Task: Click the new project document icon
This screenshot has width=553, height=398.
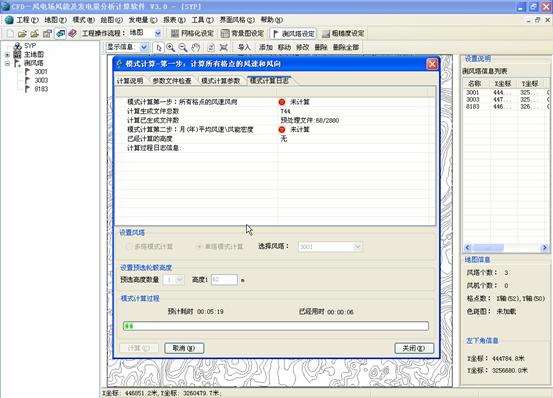Action: 10,33
